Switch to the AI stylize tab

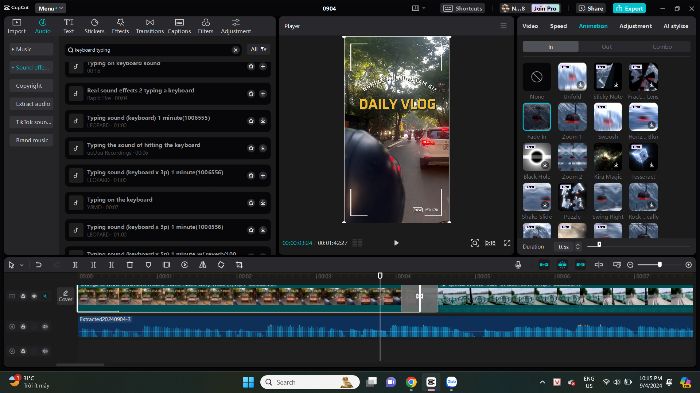pyautogui.click(x=675, y=26)
